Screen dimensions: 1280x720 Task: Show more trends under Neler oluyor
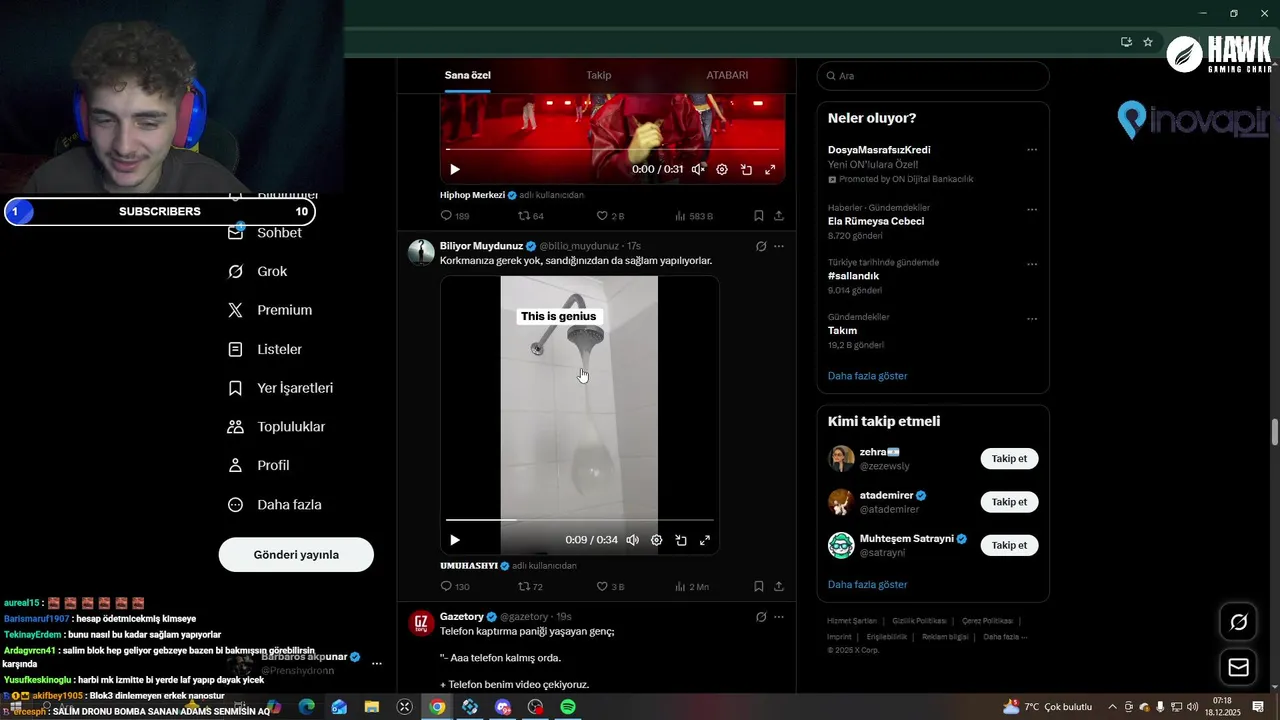(867, 376)
